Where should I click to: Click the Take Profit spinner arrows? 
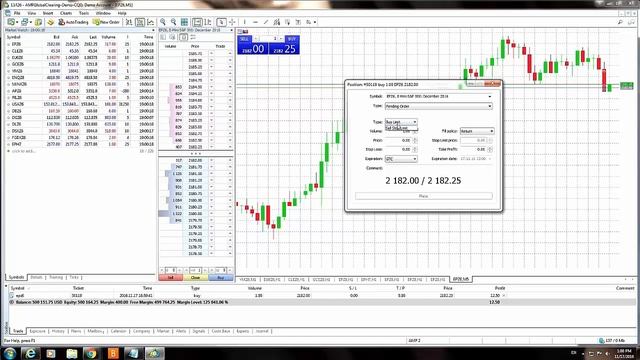point(490,149)
